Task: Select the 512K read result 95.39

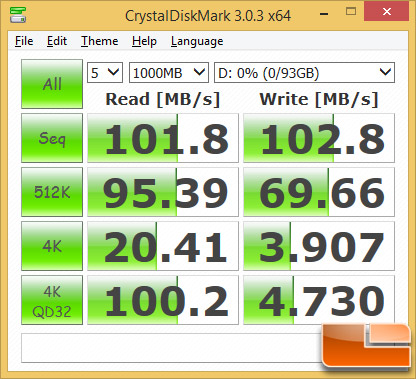Action: pyautogui.click(x=163, y=192)
